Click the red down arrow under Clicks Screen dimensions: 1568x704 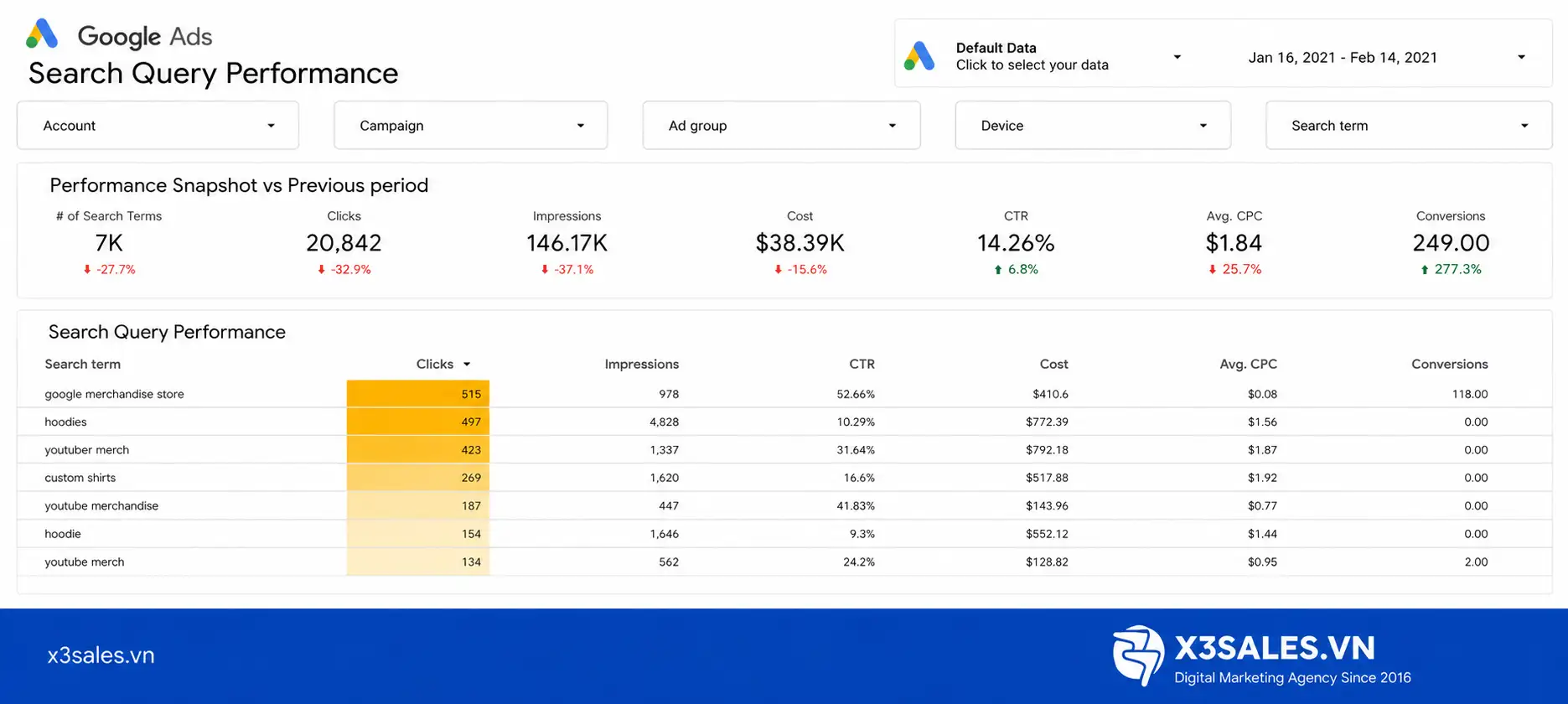coord(321,270)
